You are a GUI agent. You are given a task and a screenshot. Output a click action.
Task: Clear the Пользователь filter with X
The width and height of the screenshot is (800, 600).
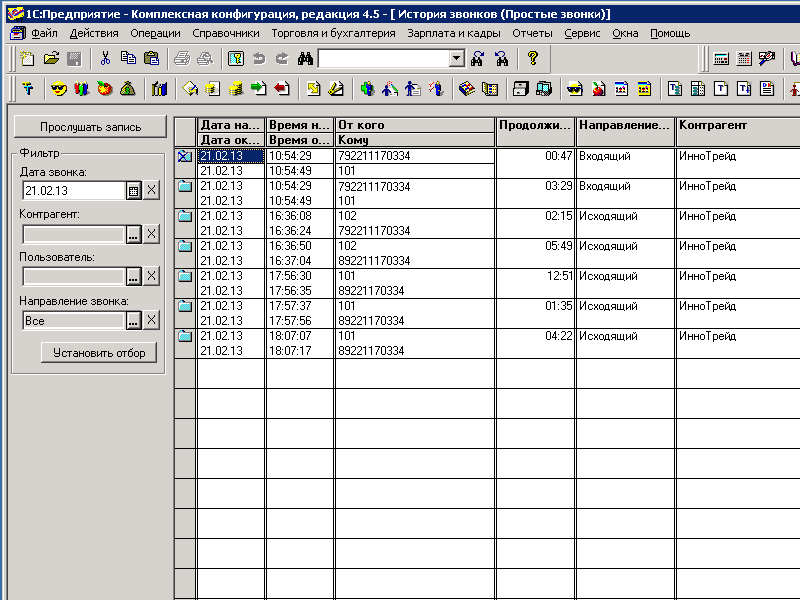152,277
